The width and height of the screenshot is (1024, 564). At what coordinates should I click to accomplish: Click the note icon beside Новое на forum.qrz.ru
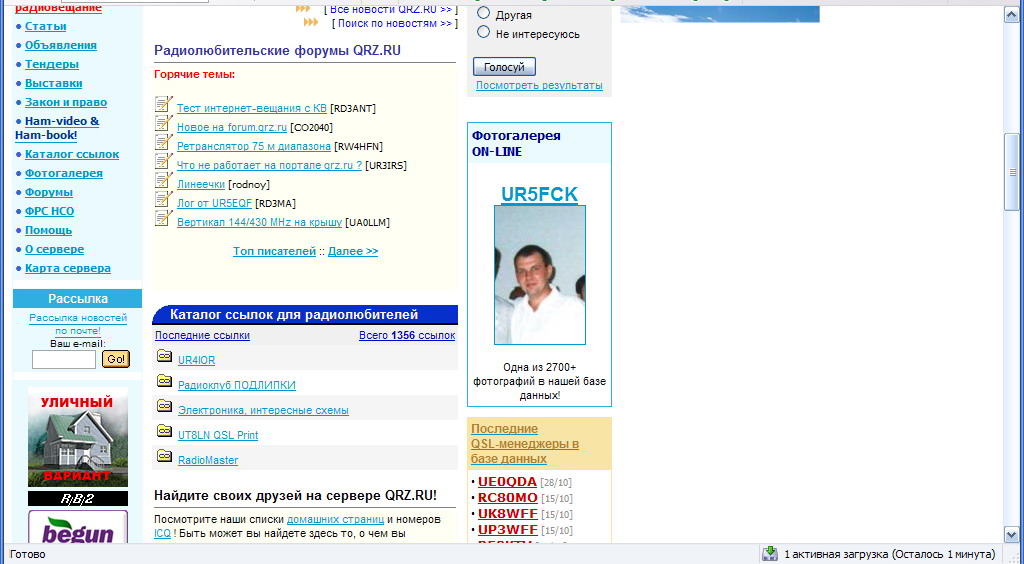[x=164, y=123]
